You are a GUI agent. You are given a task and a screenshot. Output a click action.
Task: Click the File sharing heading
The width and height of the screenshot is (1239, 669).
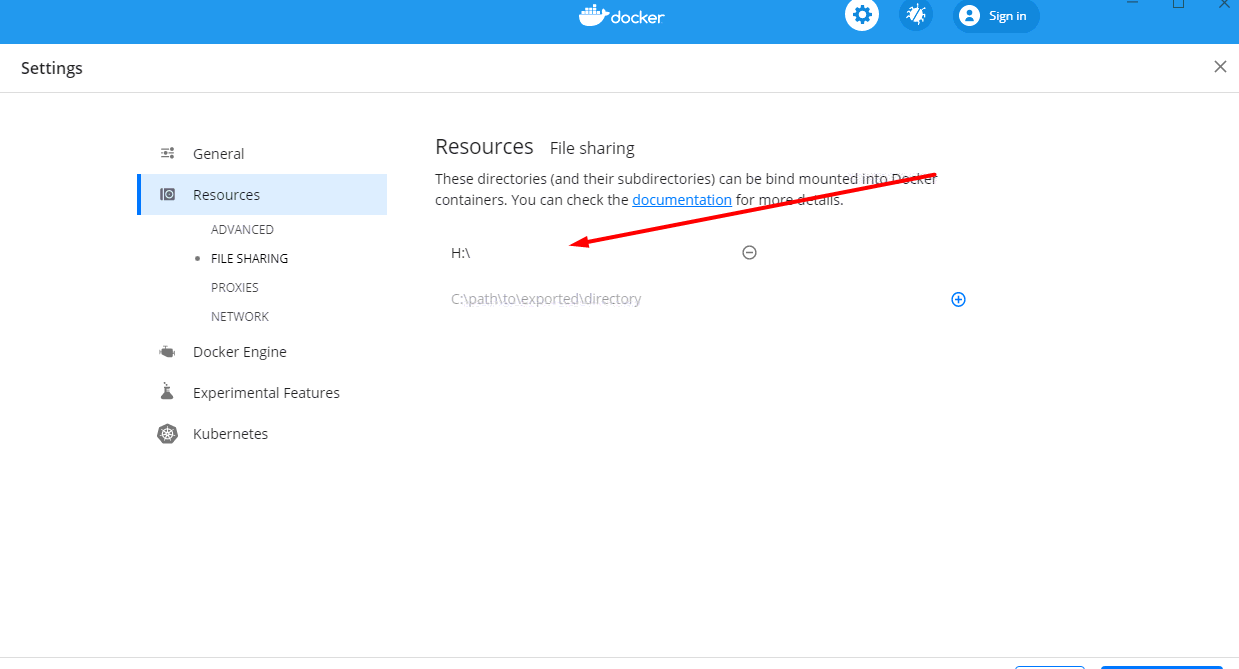tap(592, 148)
